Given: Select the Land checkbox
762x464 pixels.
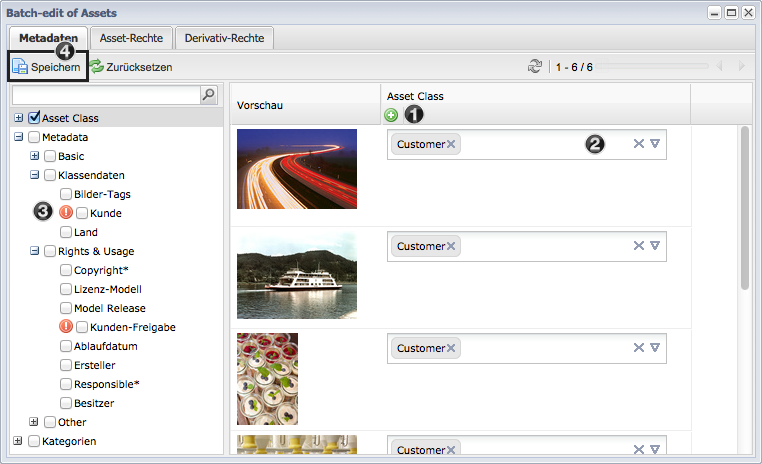Looking at the screenshot, I should tap(66, 232).
